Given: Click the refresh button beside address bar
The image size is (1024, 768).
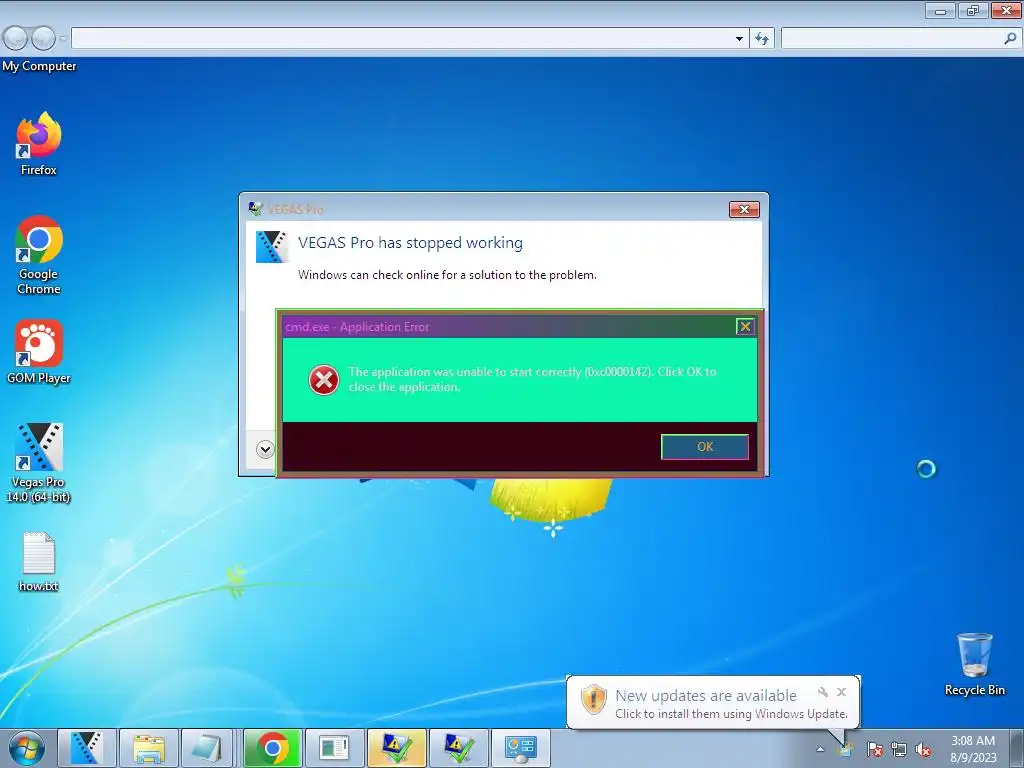Looking at the screenshot, I should click(x=762, y=39).
